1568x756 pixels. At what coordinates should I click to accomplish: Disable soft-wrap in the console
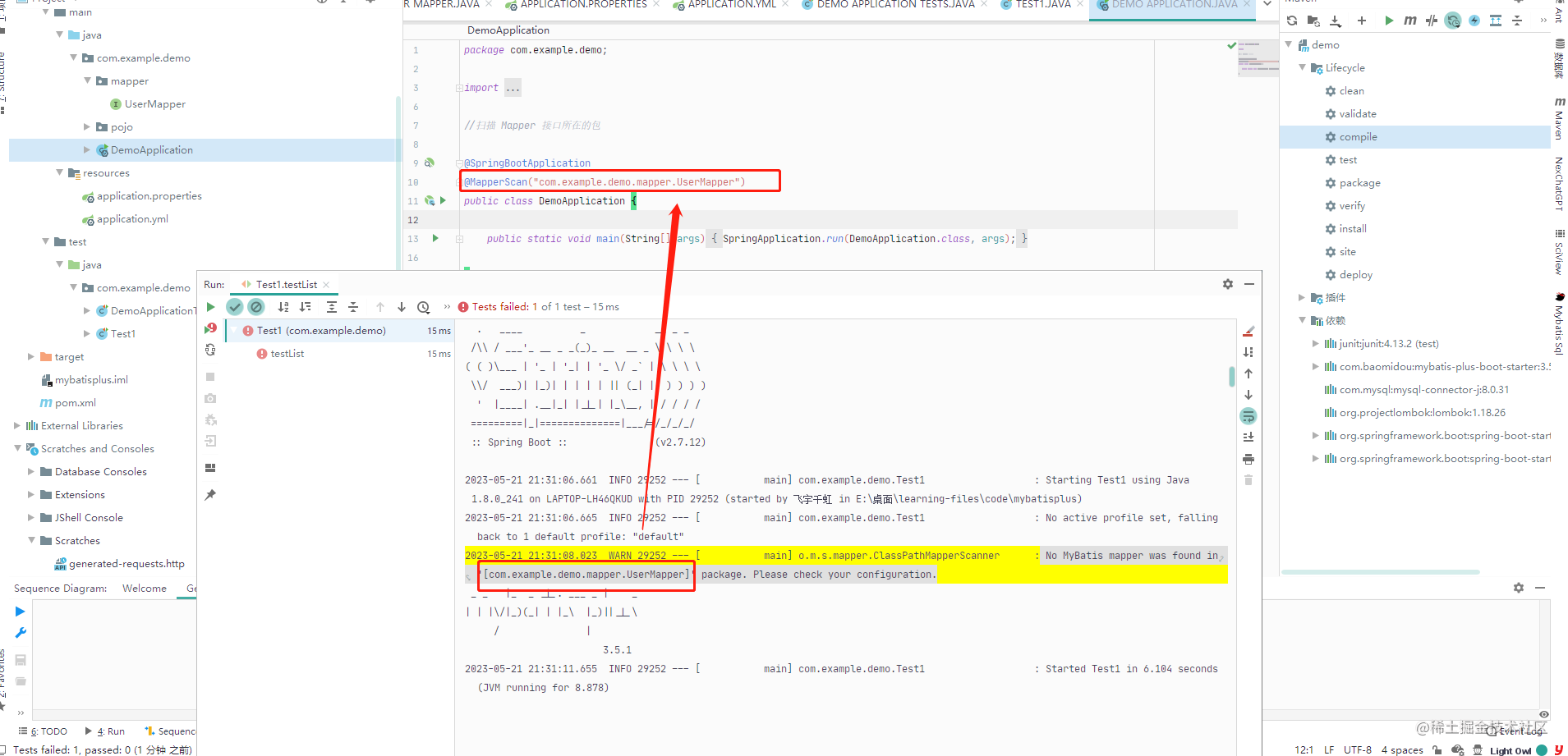click(x=1248, y=415)
